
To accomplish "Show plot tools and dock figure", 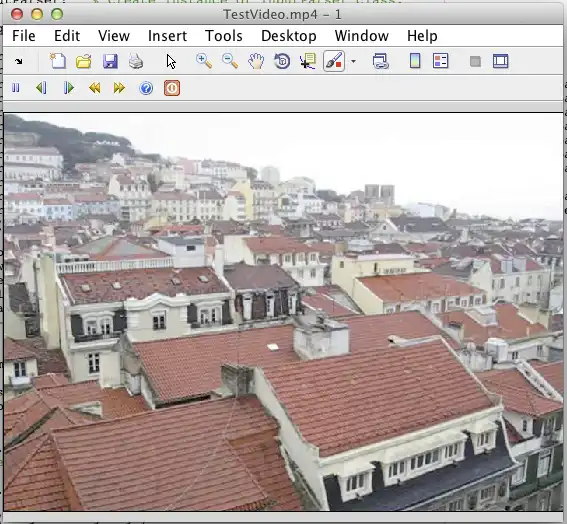I will [x=500, y=61].
